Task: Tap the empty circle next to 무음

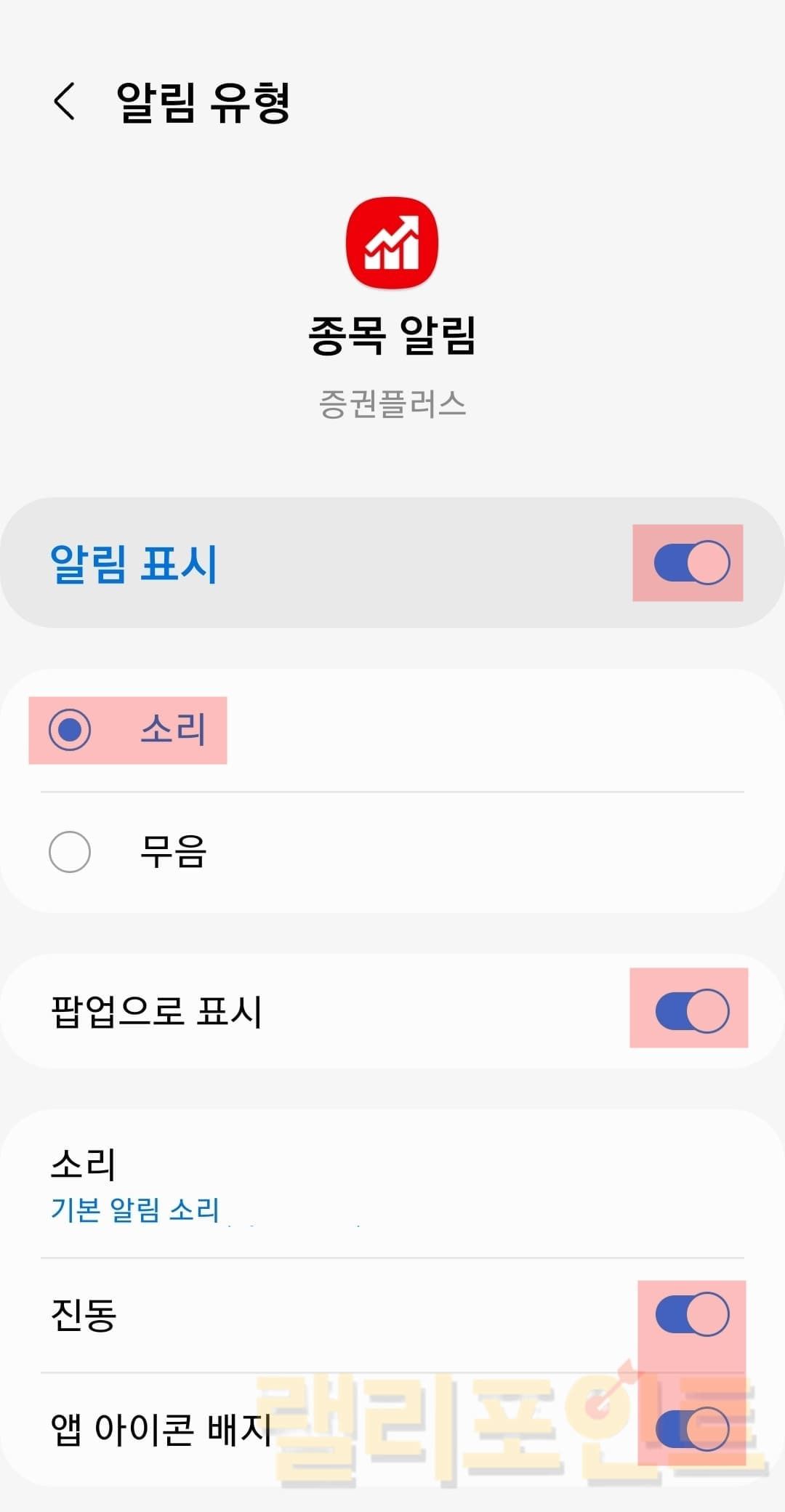Action: [70, 851]
